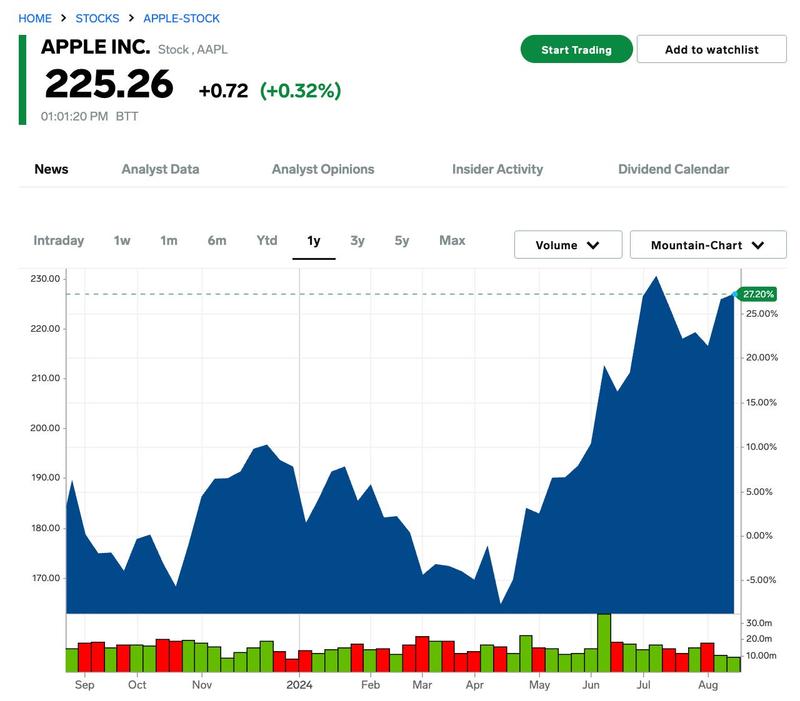Select the 5y chart range
The width and height of the screenshot is (800, 701).
coord(402,240)
